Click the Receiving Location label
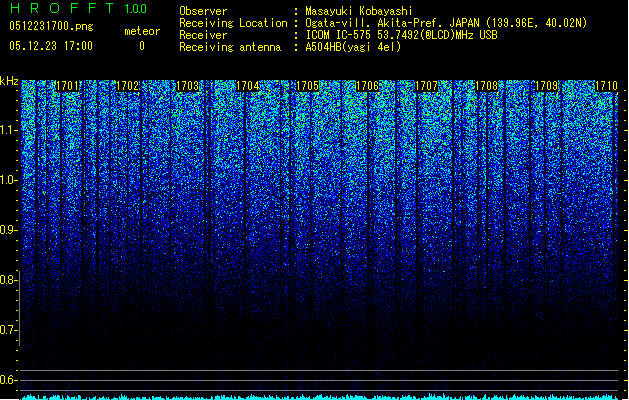The image size is (629, 400). click(x=233, y=23)
